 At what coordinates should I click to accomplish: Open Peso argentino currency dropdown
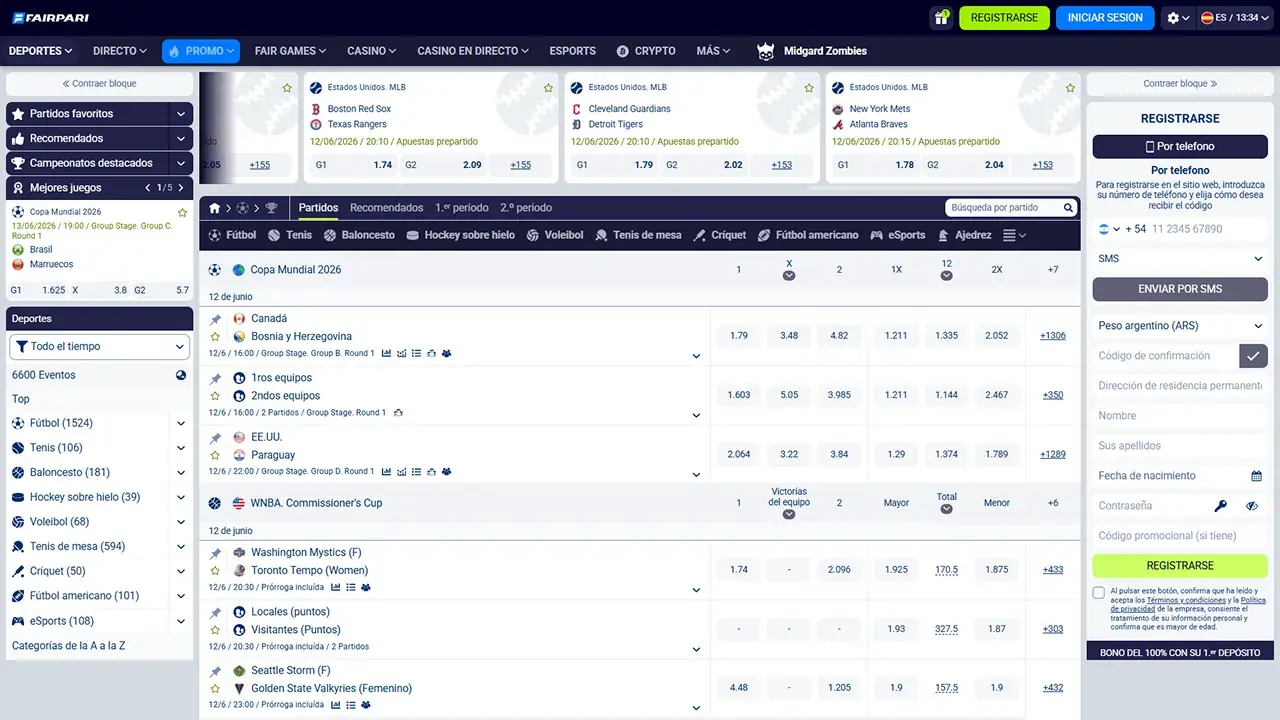[1180, 326]
